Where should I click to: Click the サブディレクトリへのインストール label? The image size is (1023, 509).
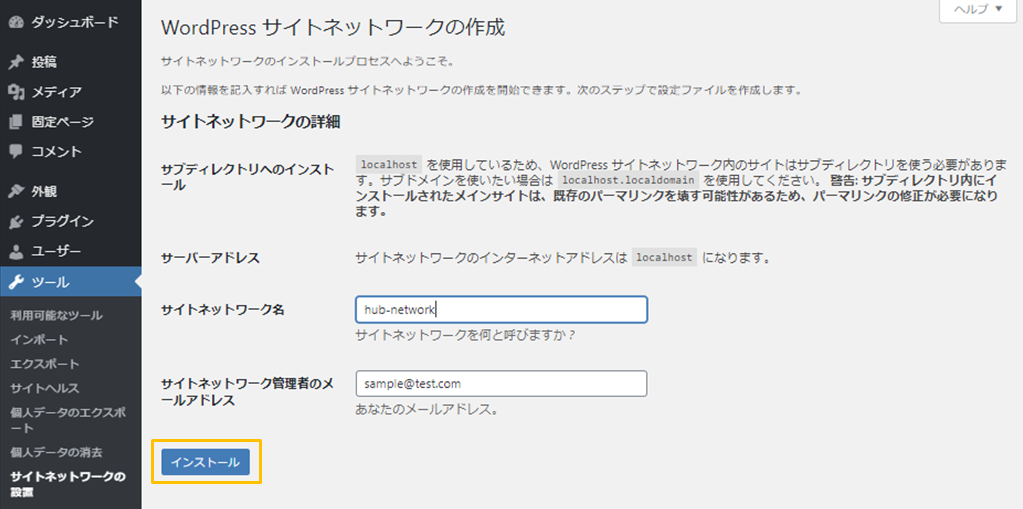point(247,177)
